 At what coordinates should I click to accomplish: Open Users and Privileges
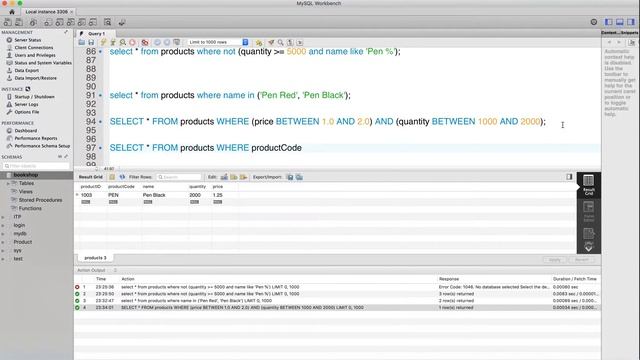click(x=35, y=55)
